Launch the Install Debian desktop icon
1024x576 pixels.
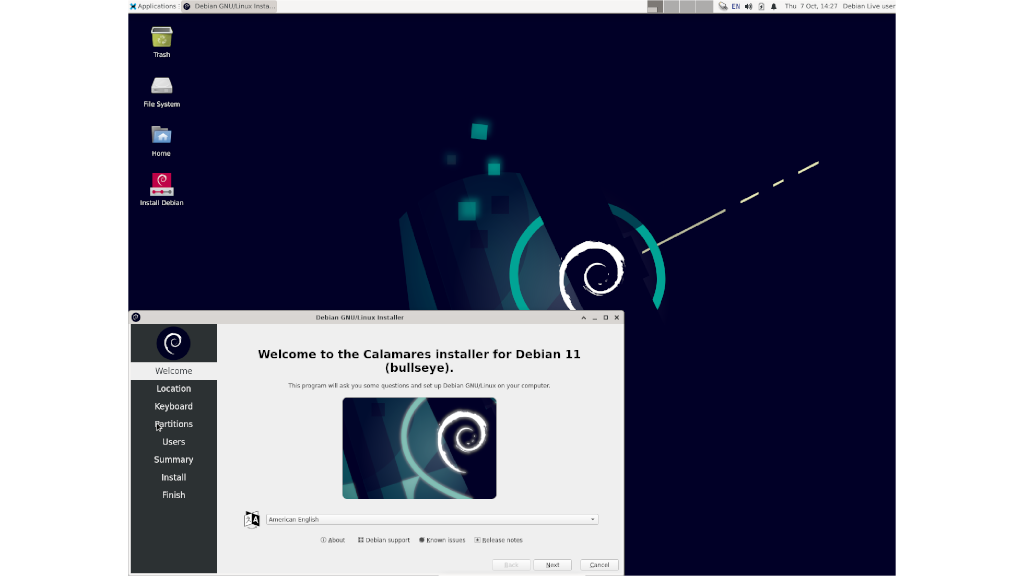(161, 189)
